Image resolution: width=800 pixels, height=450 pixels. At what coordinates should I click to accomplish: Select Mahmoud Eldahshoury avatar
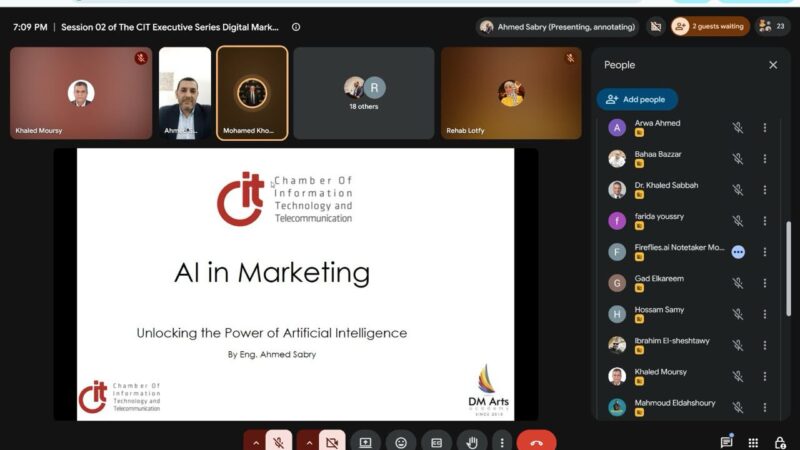click(617, 408)
